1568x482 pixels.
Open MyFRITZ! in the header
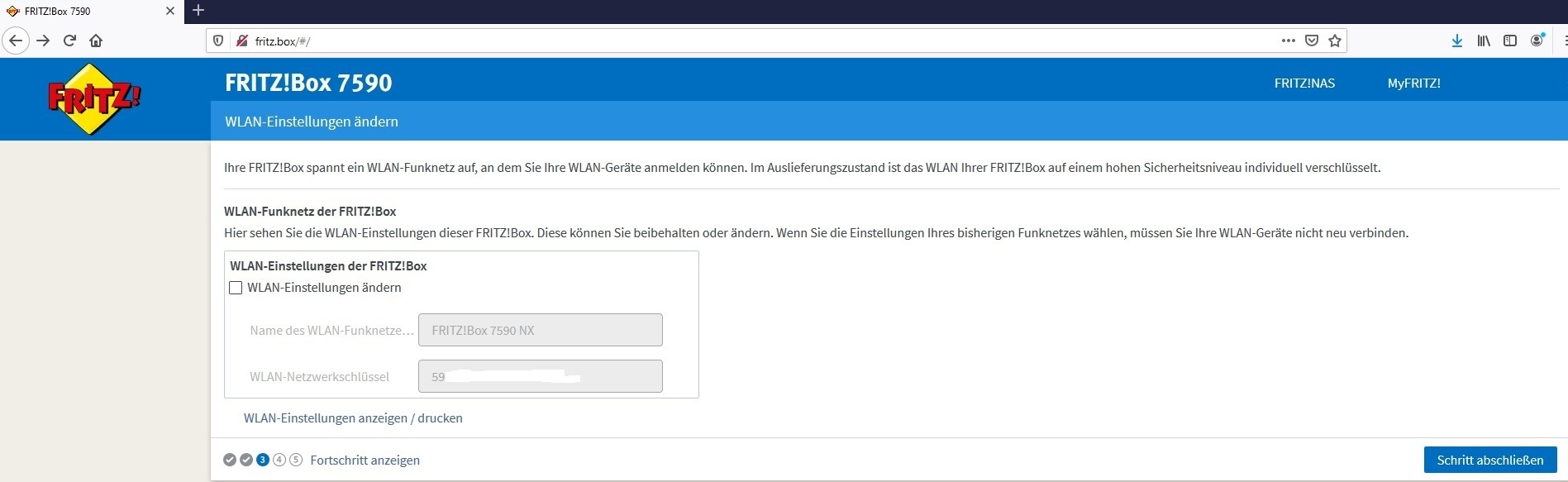[x=1413, y=84]
